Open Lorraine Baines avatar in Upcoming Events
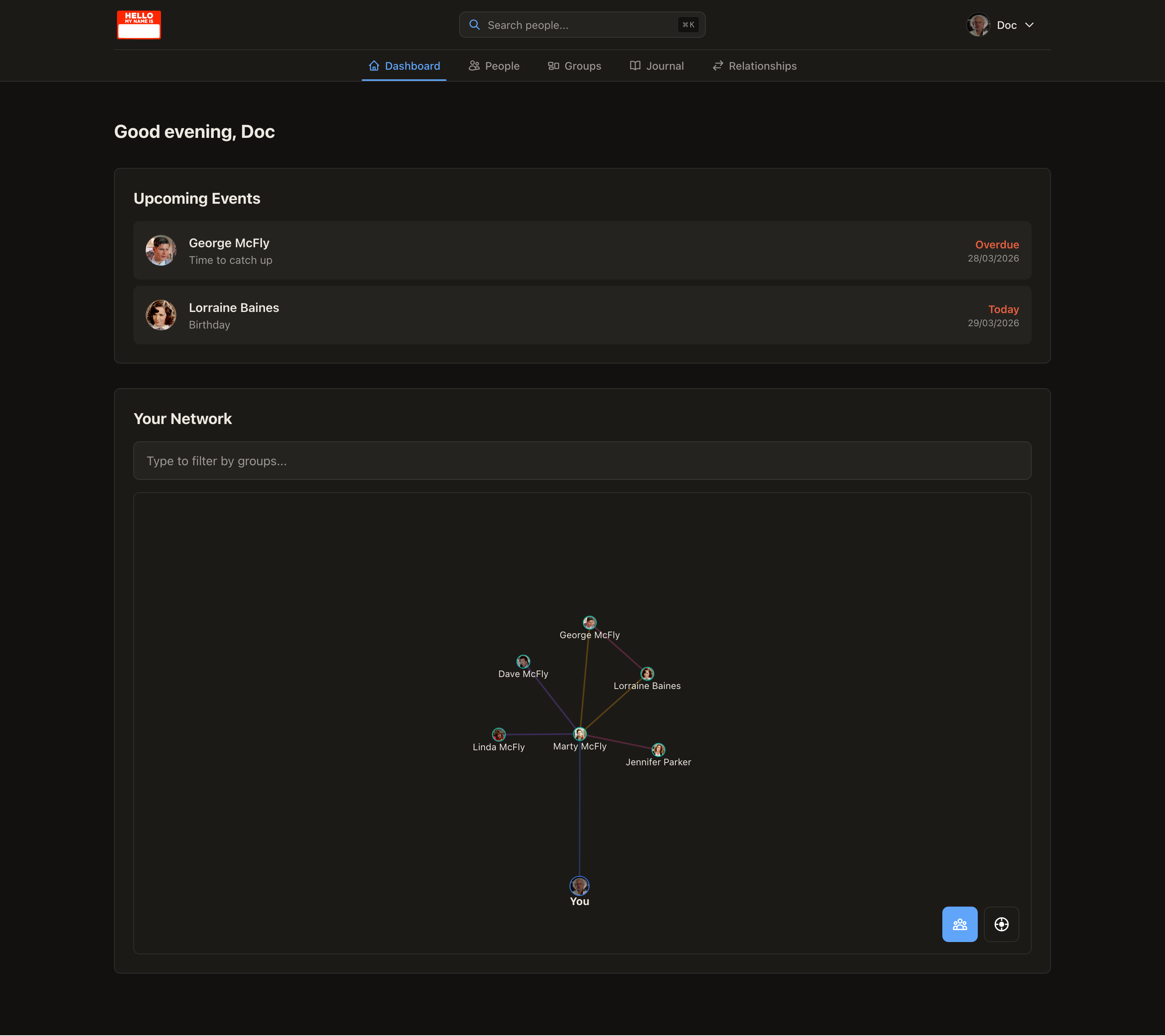The image size is (1165, 1036). pyautogui.click(x=161, y=315)
